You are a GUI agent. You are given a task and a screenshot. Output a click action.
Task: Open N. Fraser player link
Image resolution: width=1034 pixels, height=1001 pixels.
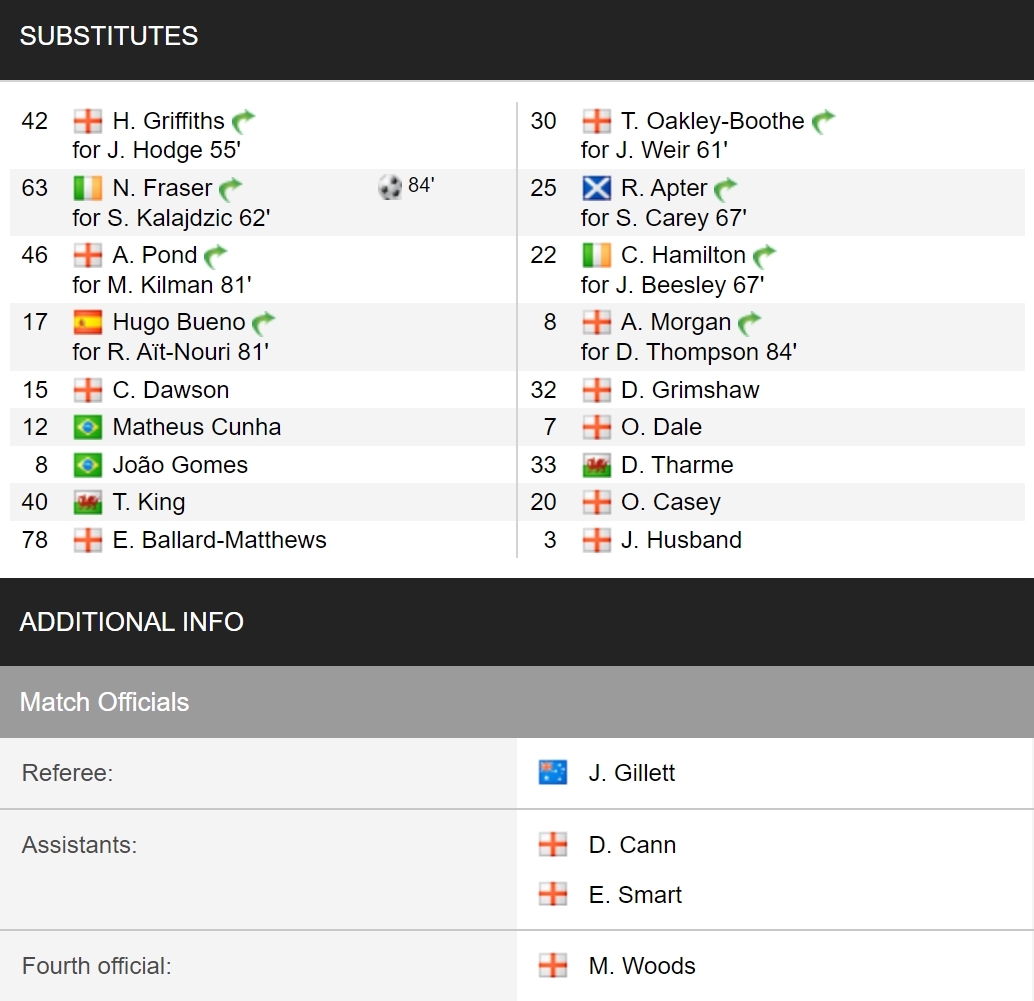click(162, 188)
